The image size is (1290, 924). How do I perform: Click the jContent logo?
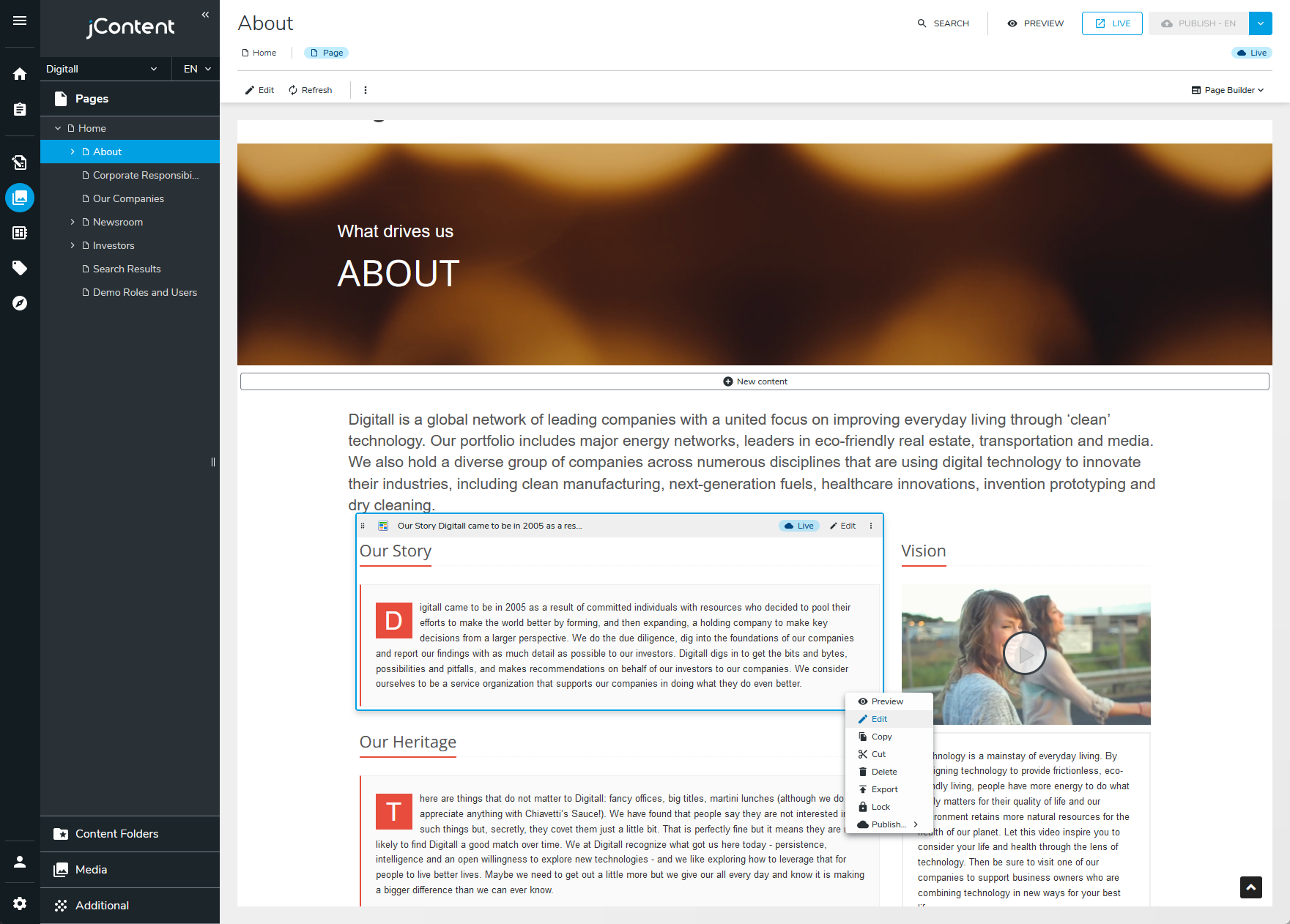(x=130, y=27)
